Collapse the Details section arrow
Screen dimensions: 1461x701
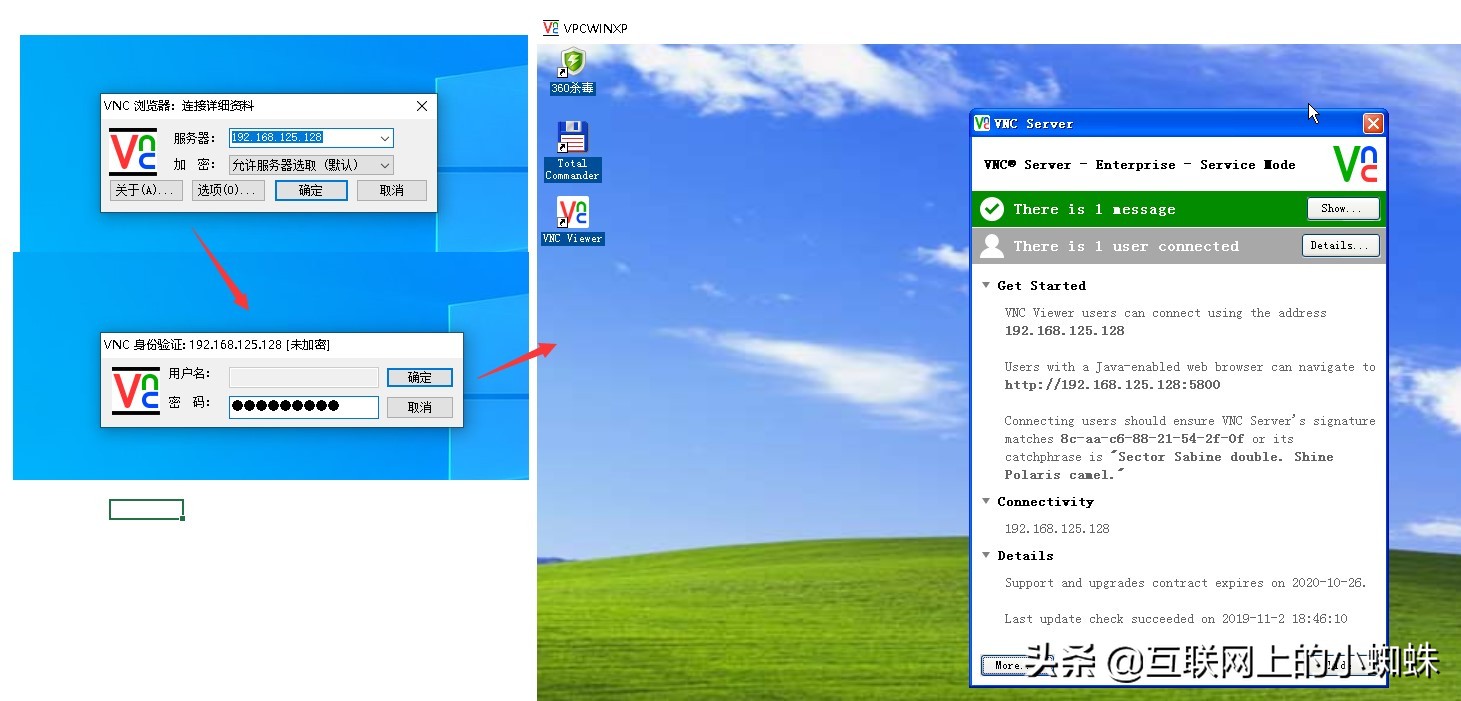coord(987,555)
